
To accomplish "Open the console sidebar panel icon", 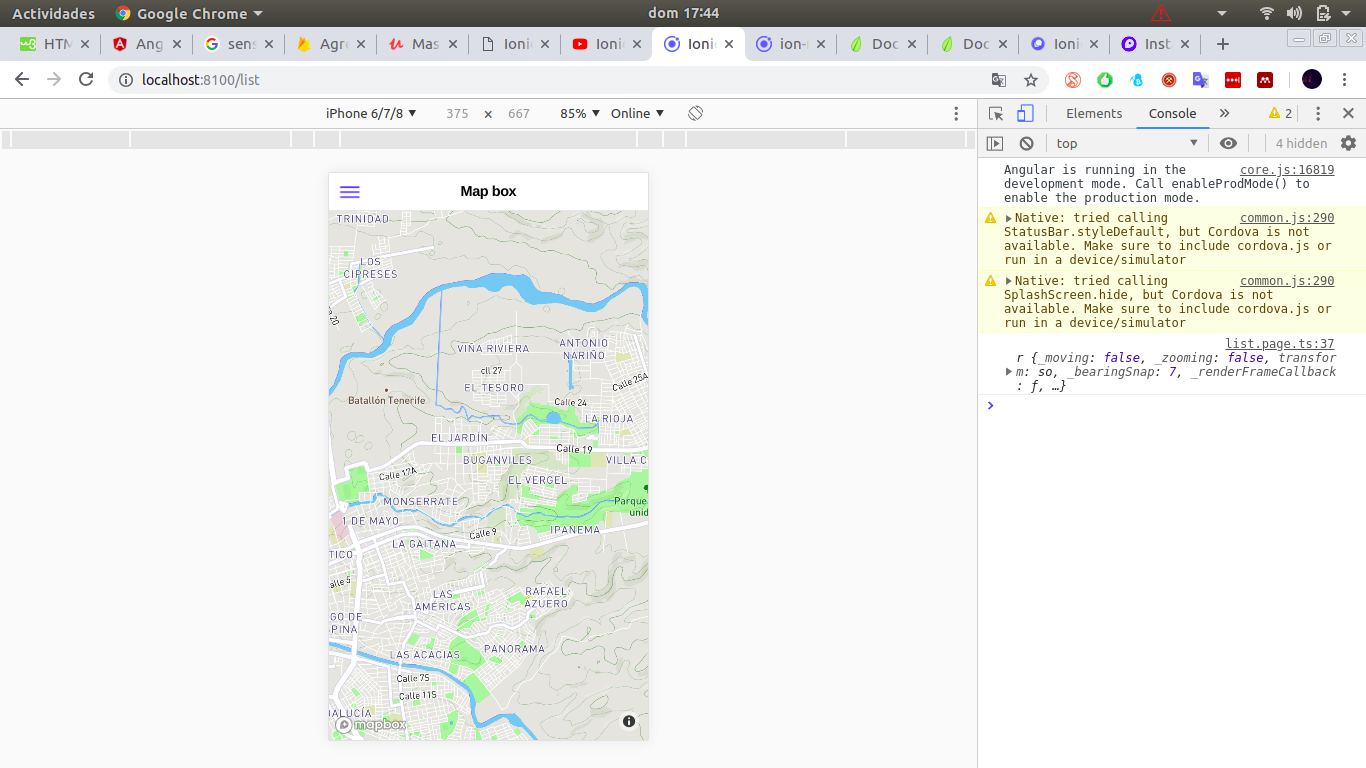I will click(995, 143).
